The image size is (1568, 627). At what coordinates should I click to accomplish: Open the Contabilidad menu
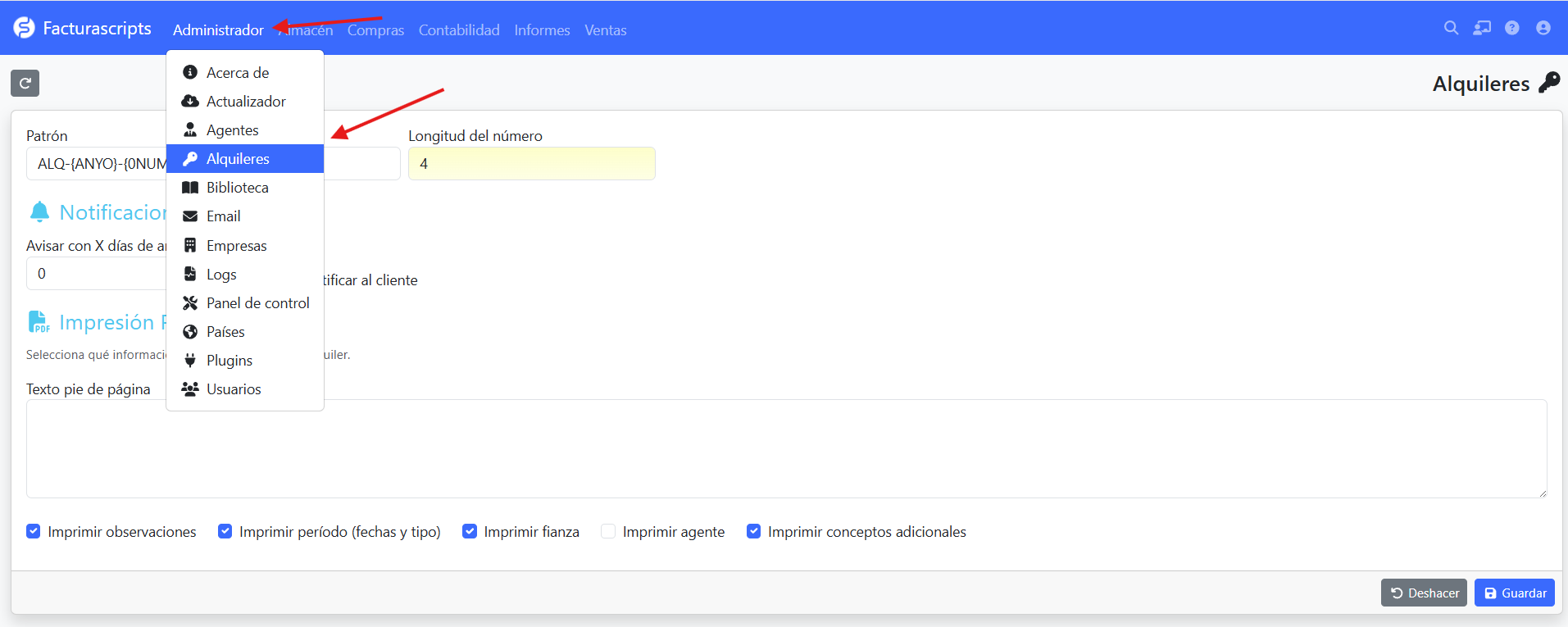click(x=459, y=30)
